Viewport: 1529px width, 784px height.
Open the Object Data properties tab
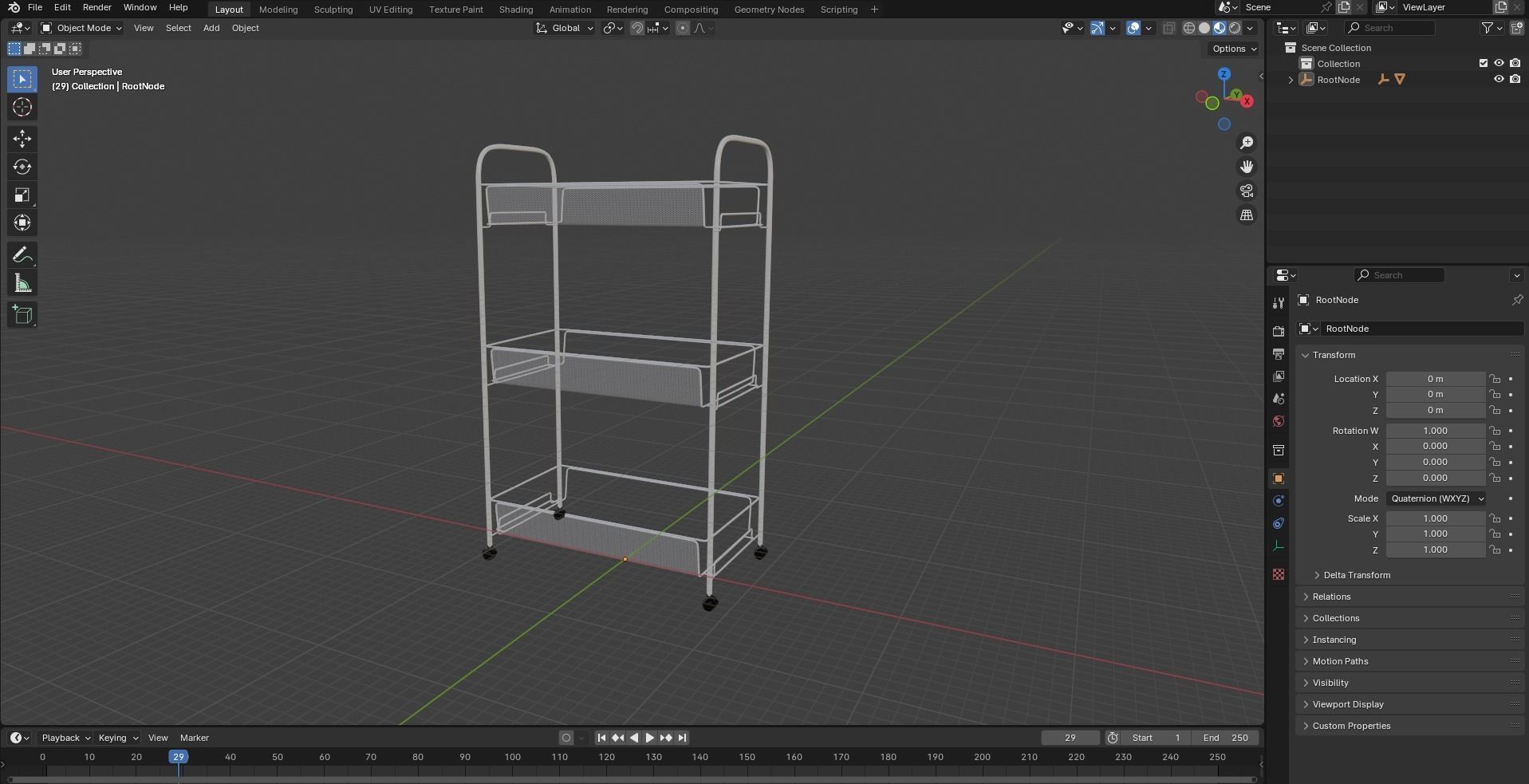click(x=1279, y=546)
